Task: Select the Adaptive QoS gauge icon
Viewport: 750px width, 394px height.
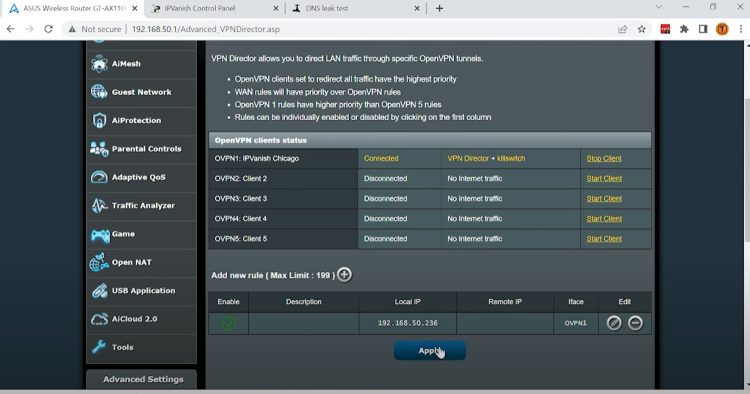Action: point(99,177)
